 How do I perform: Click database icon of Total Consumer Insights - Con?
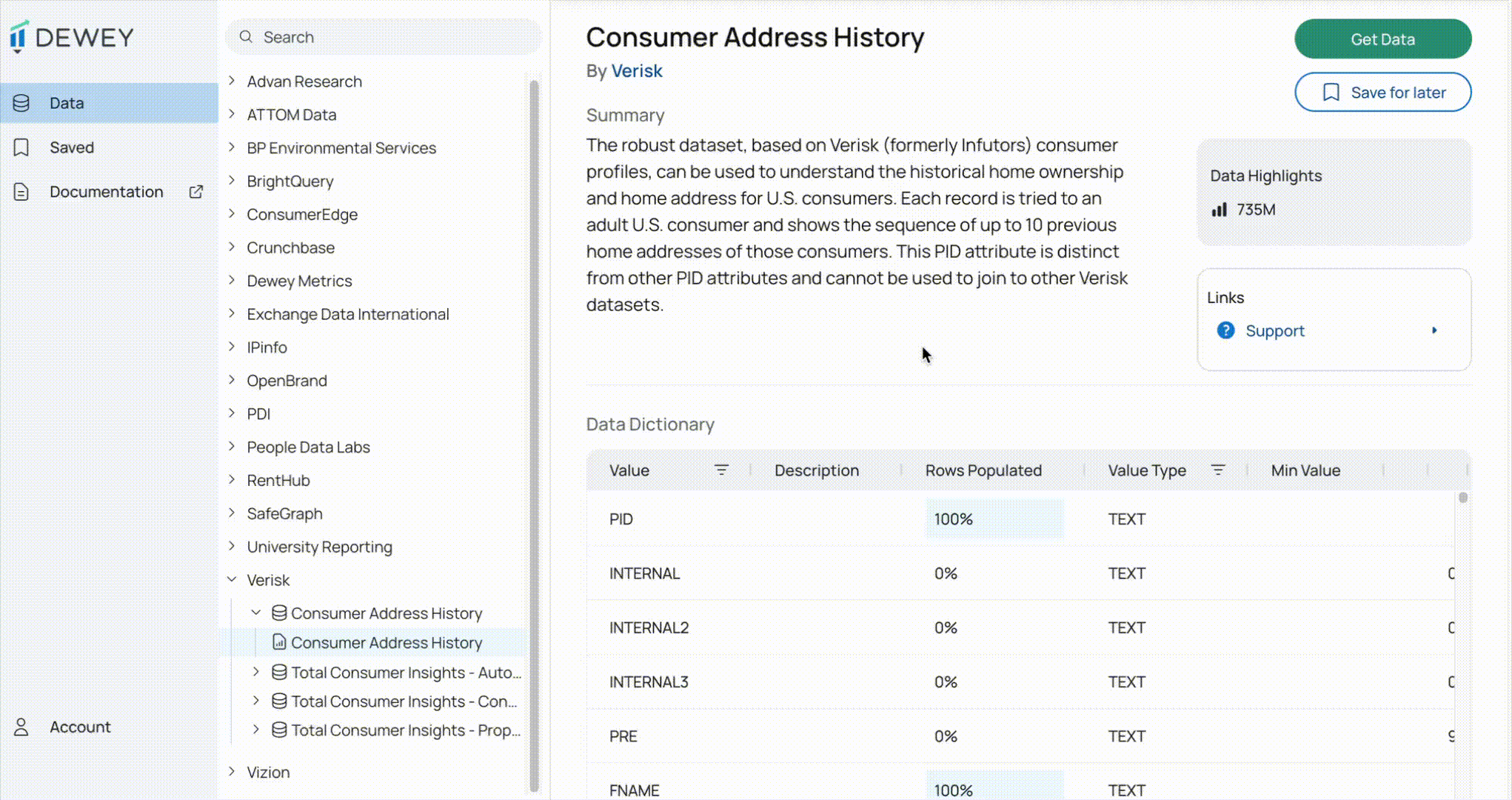click(x=279, y=701)
